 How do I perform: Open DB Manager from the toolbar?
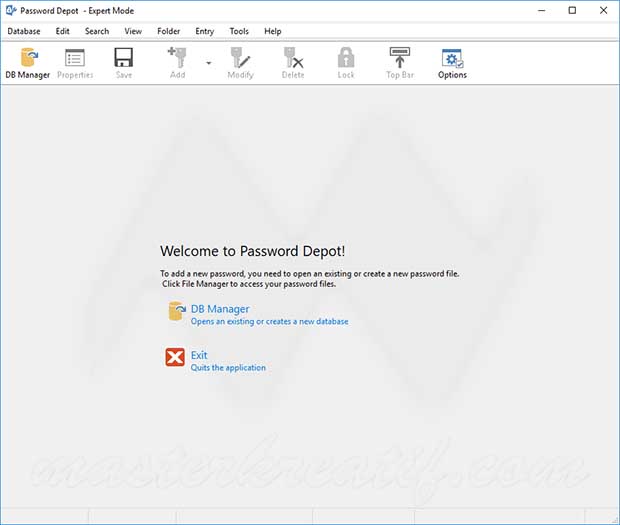28,63
